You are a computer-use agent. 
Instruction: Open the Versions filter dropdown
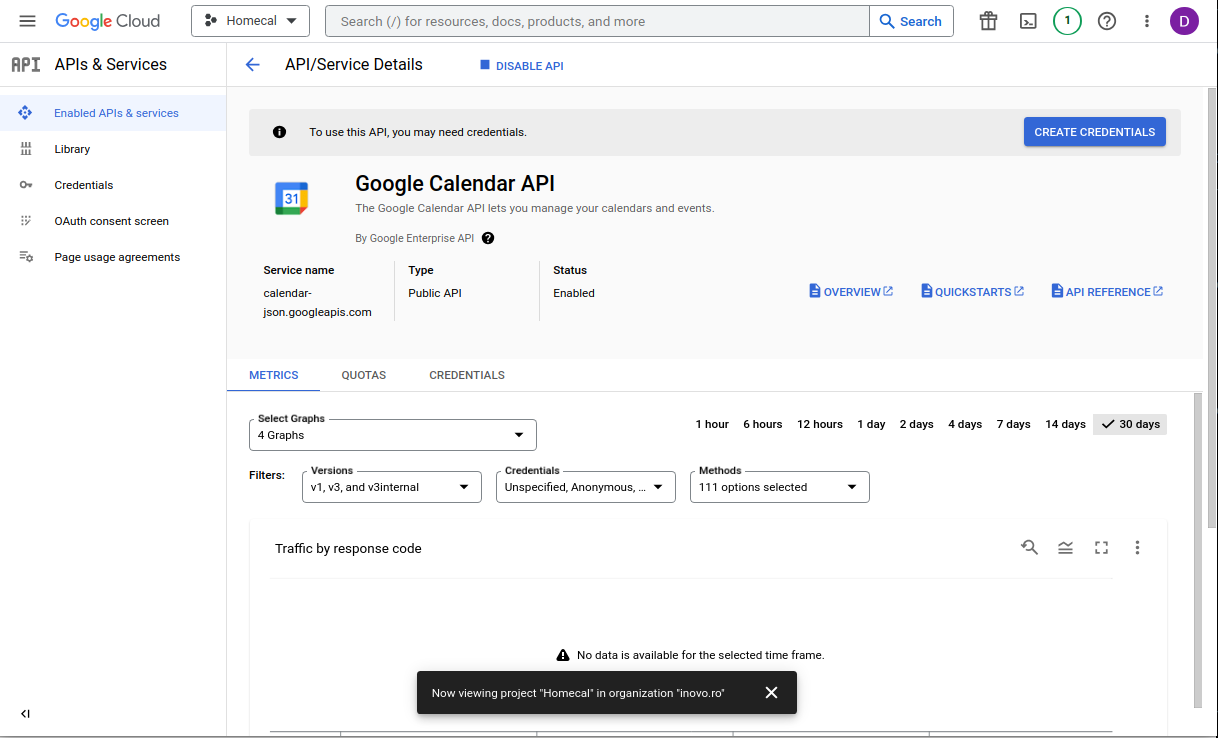point(391,487)
